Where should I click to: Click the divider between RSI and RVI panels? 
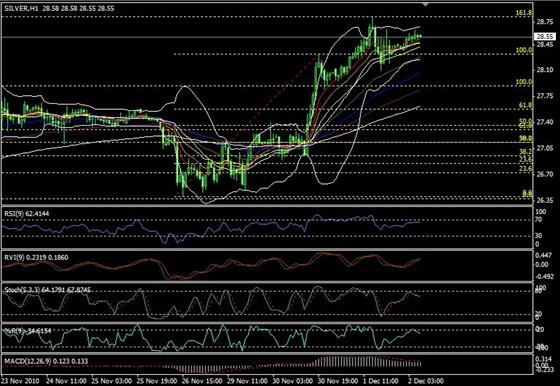coord(267,250)
